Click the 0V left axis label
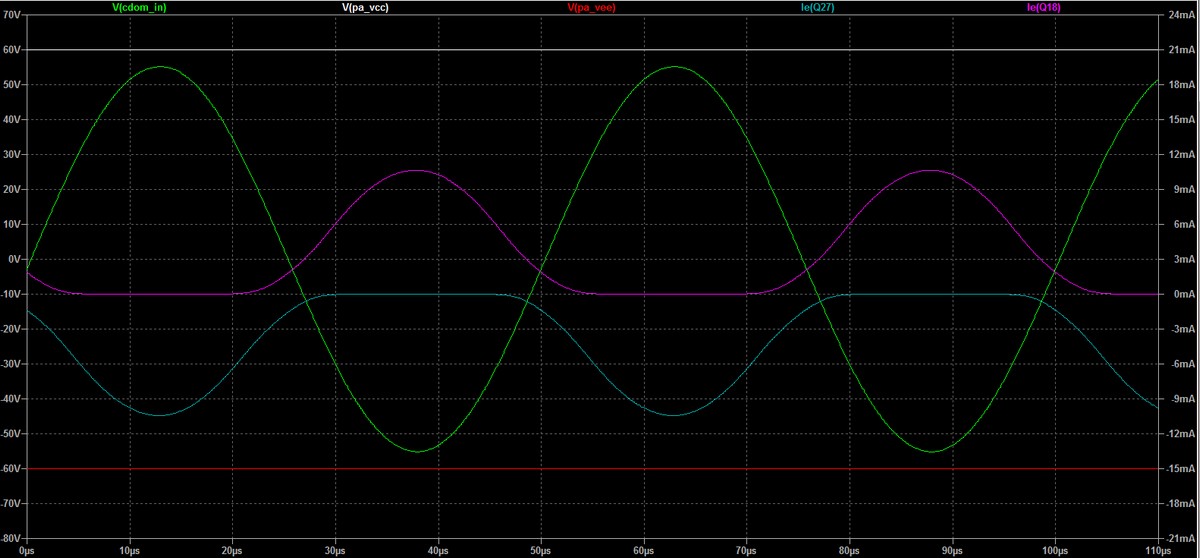This screenshot has width=1200, height=558. [x=16, y=259]
